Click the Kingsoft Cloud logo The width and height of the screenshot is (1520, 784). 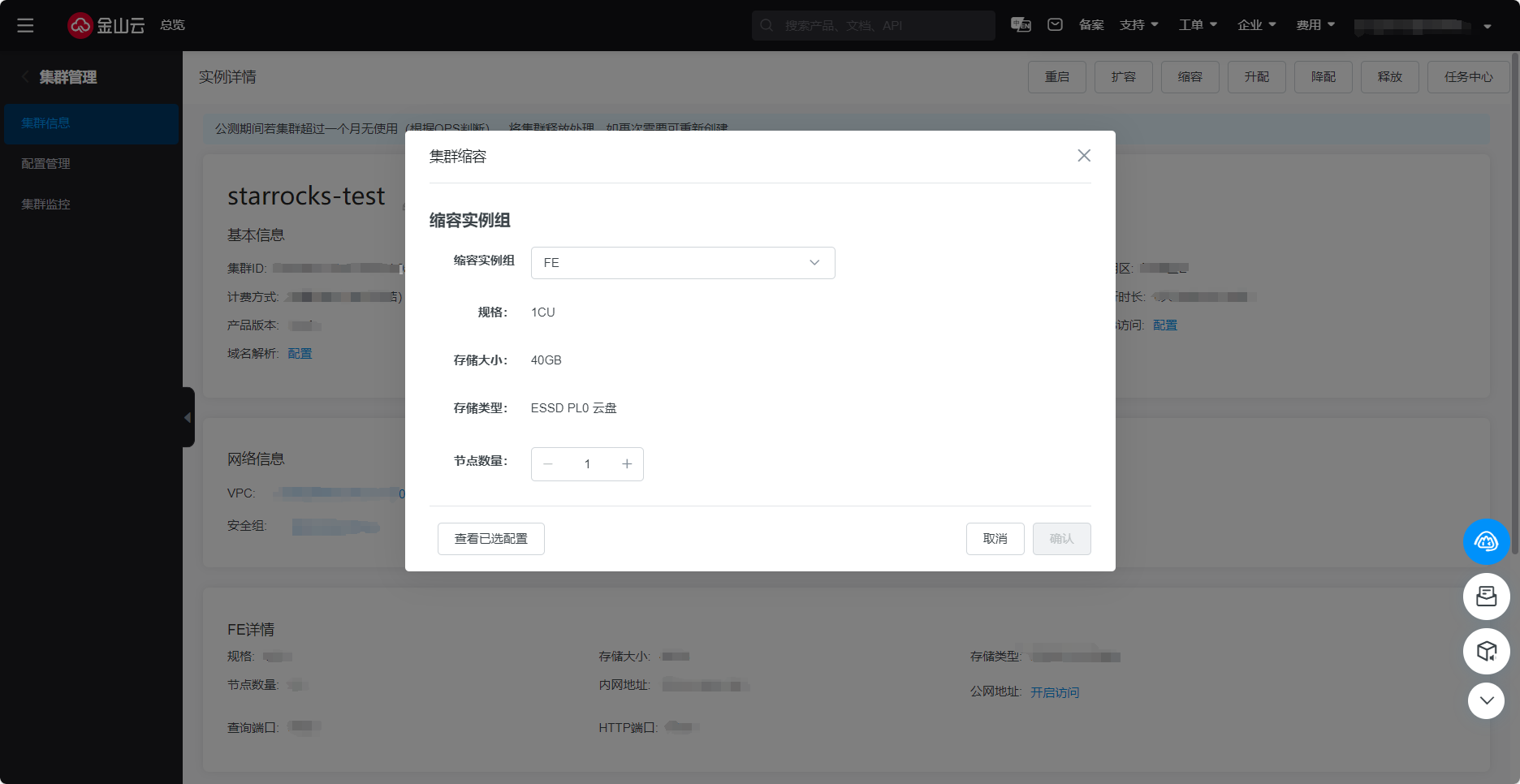click(106, 25)
